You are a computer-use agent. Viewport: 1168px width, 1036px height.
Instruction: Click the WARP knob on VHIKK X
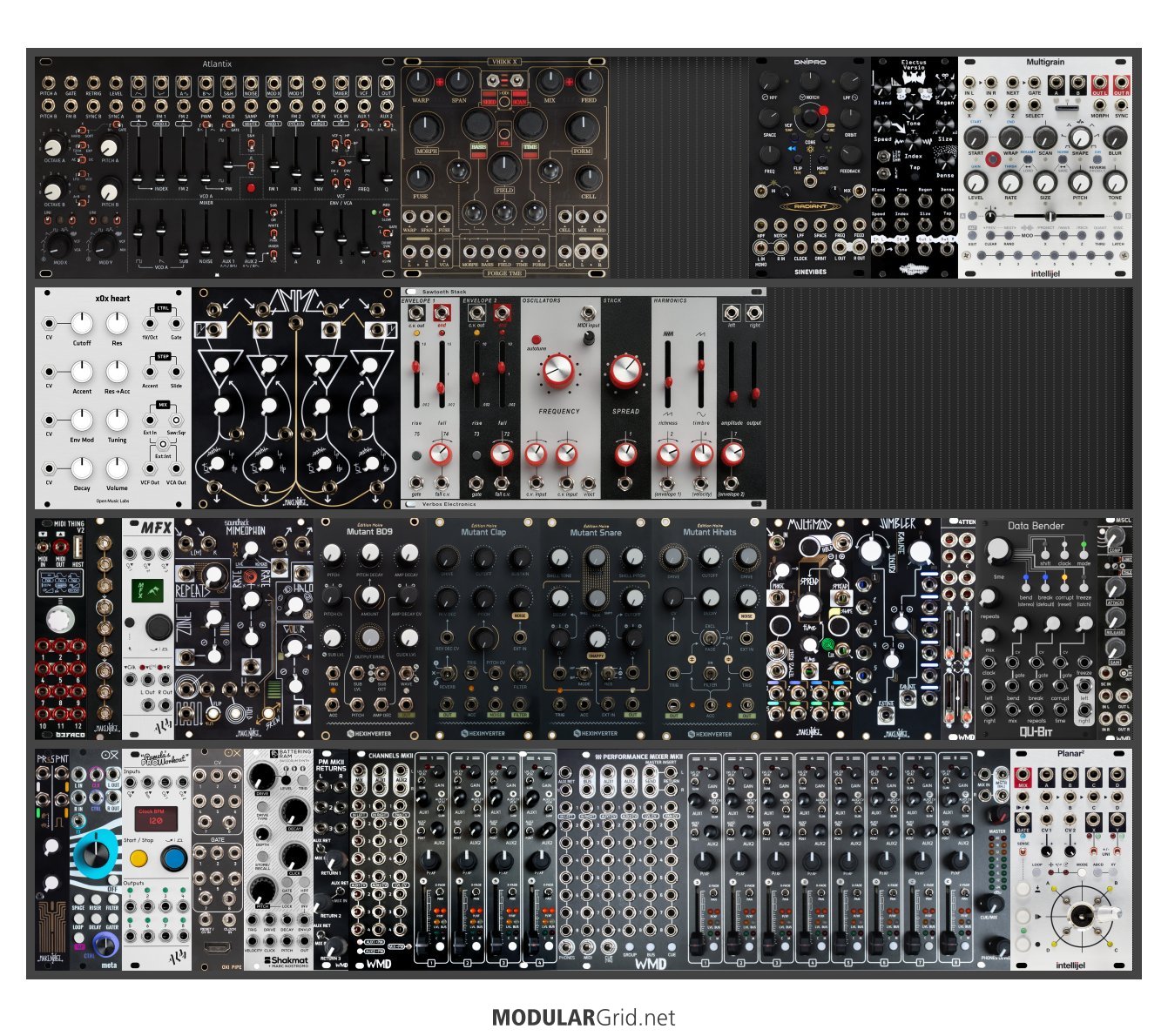tap(420, 82)
